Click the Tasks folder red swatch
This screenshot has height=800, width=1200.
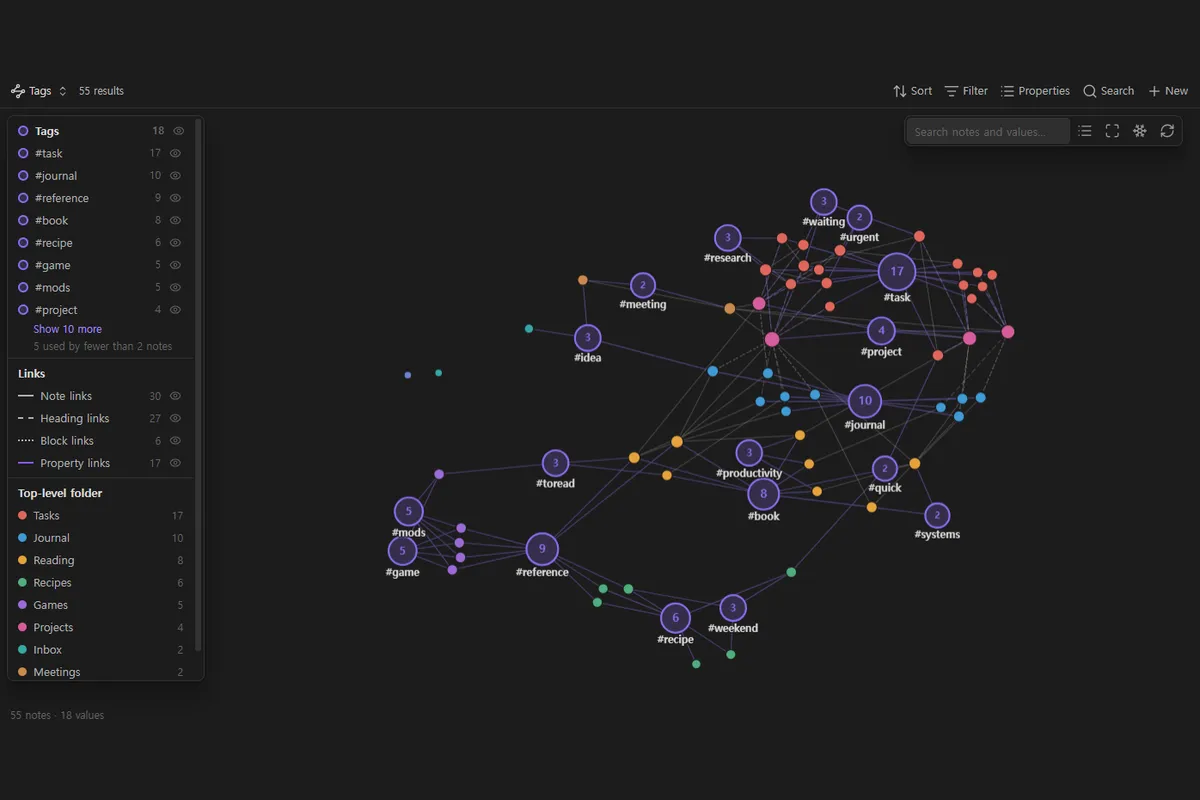tap(23, 516)
